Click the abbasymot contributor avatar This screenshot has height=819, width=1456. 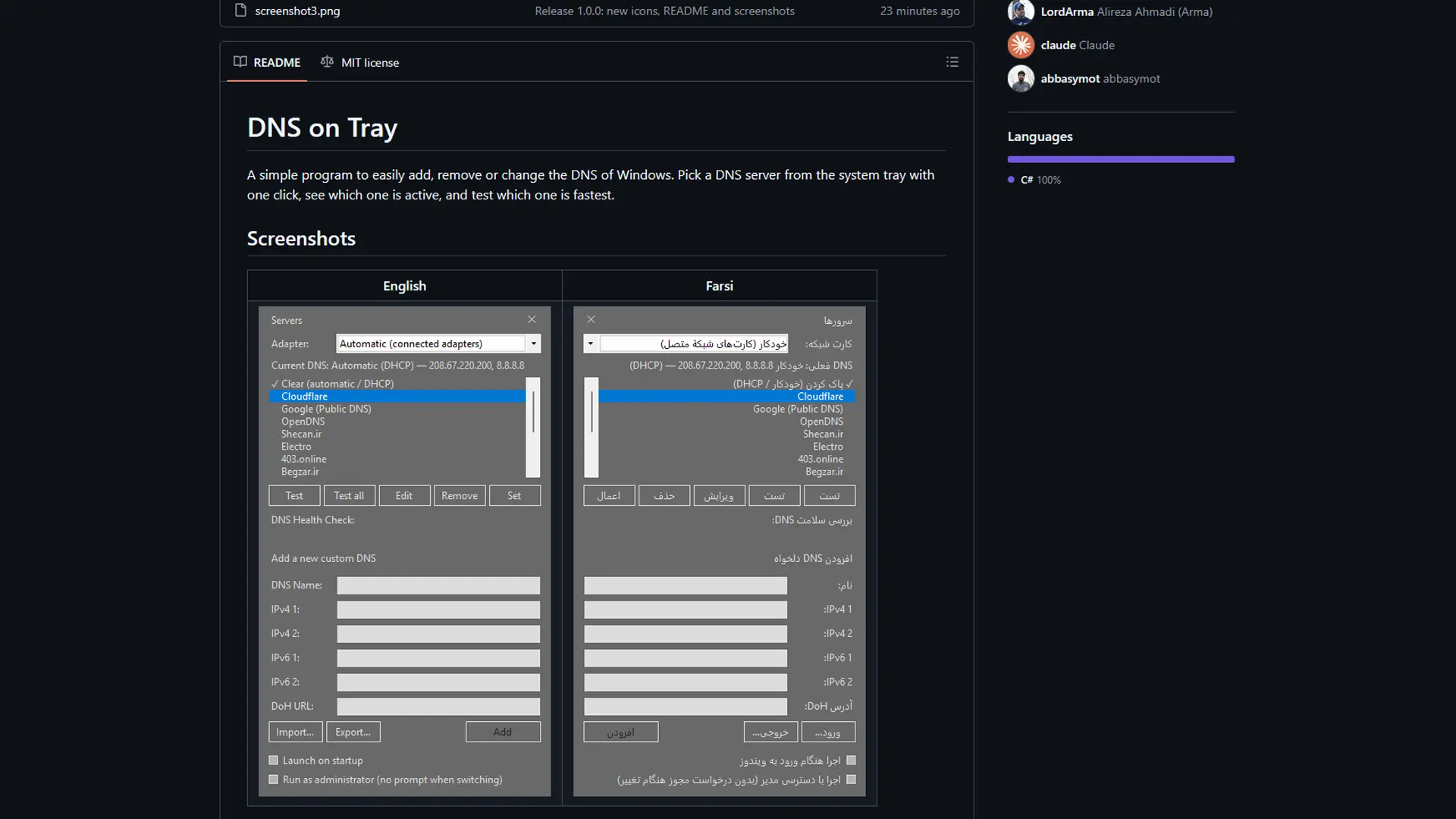(1021, 78)
